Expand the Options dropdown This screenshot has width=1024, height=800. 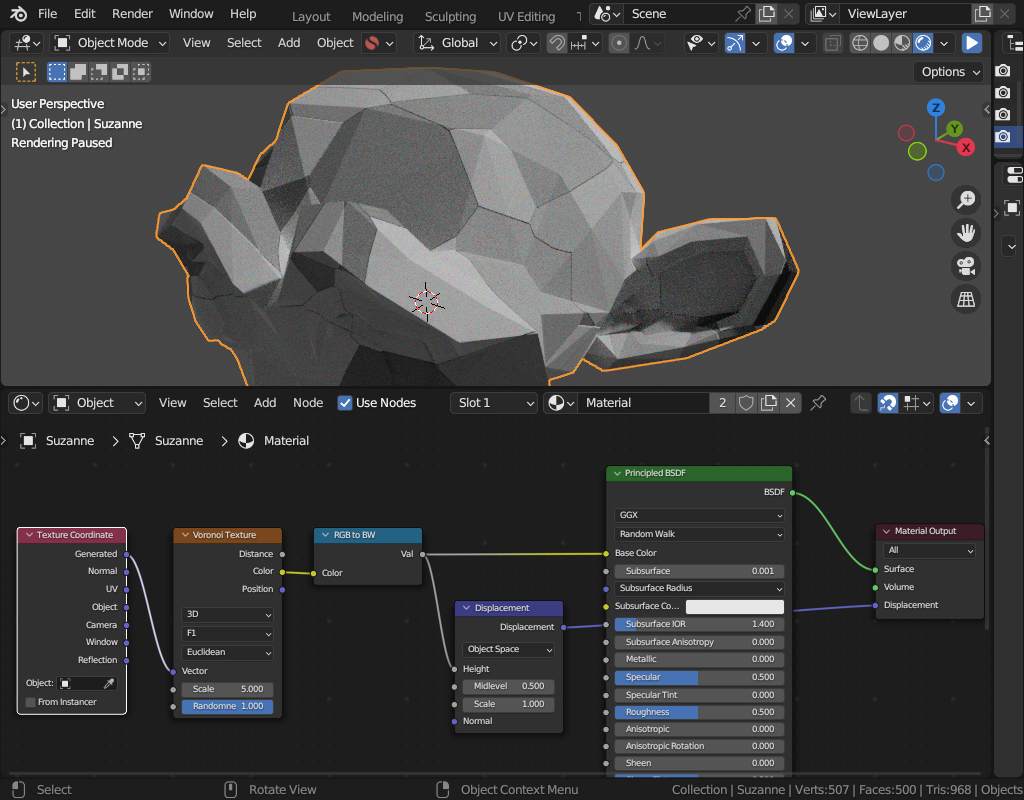pyautogui.click(x=949, y=72)
